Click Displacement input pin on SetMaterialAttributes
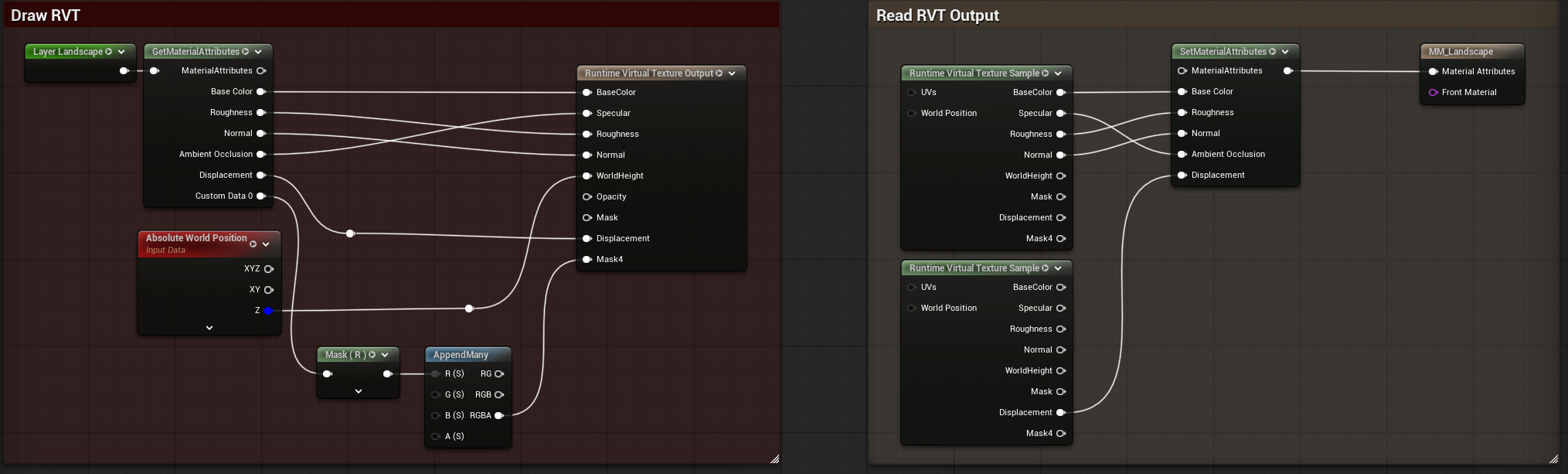 coord(1182,176)
